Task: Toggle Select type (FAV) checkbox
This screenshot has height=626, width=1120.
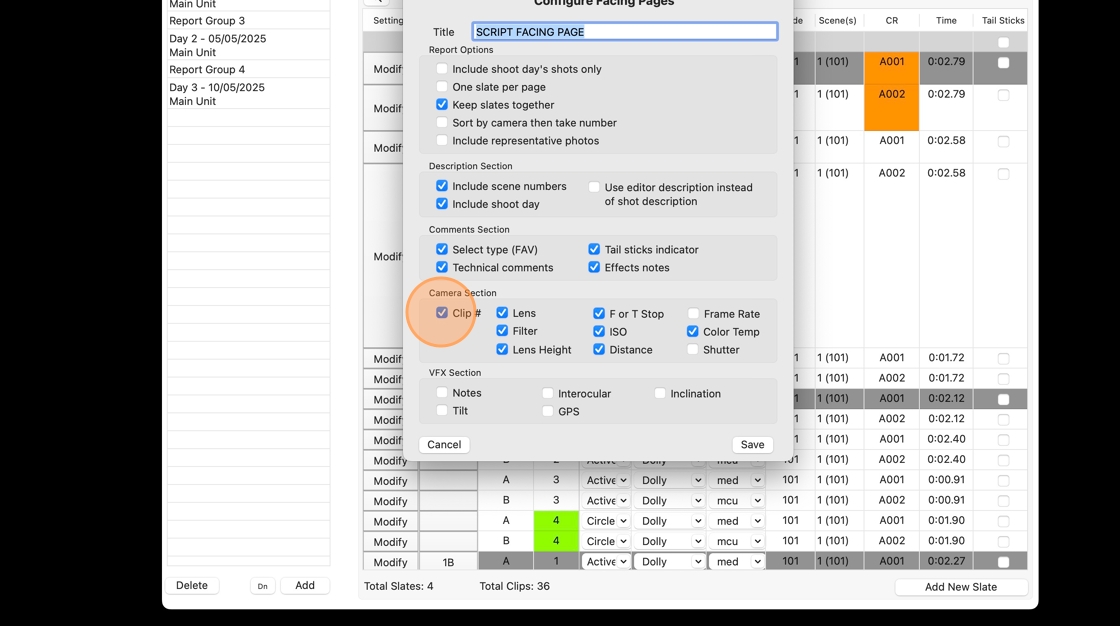Action: [442, 249]
